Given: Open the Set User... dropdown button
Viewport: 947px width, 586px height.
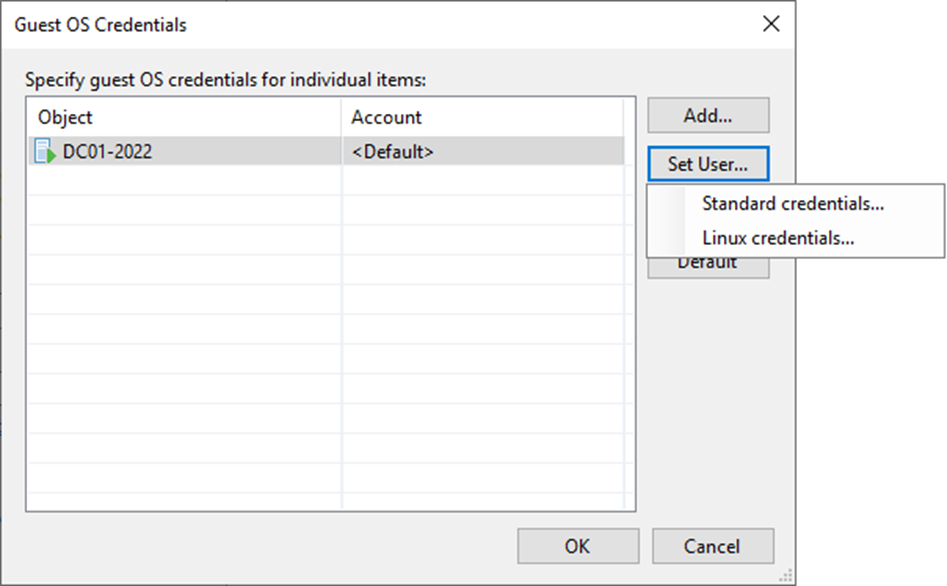Looking at the screenshot, I should (x=708, y=164).
